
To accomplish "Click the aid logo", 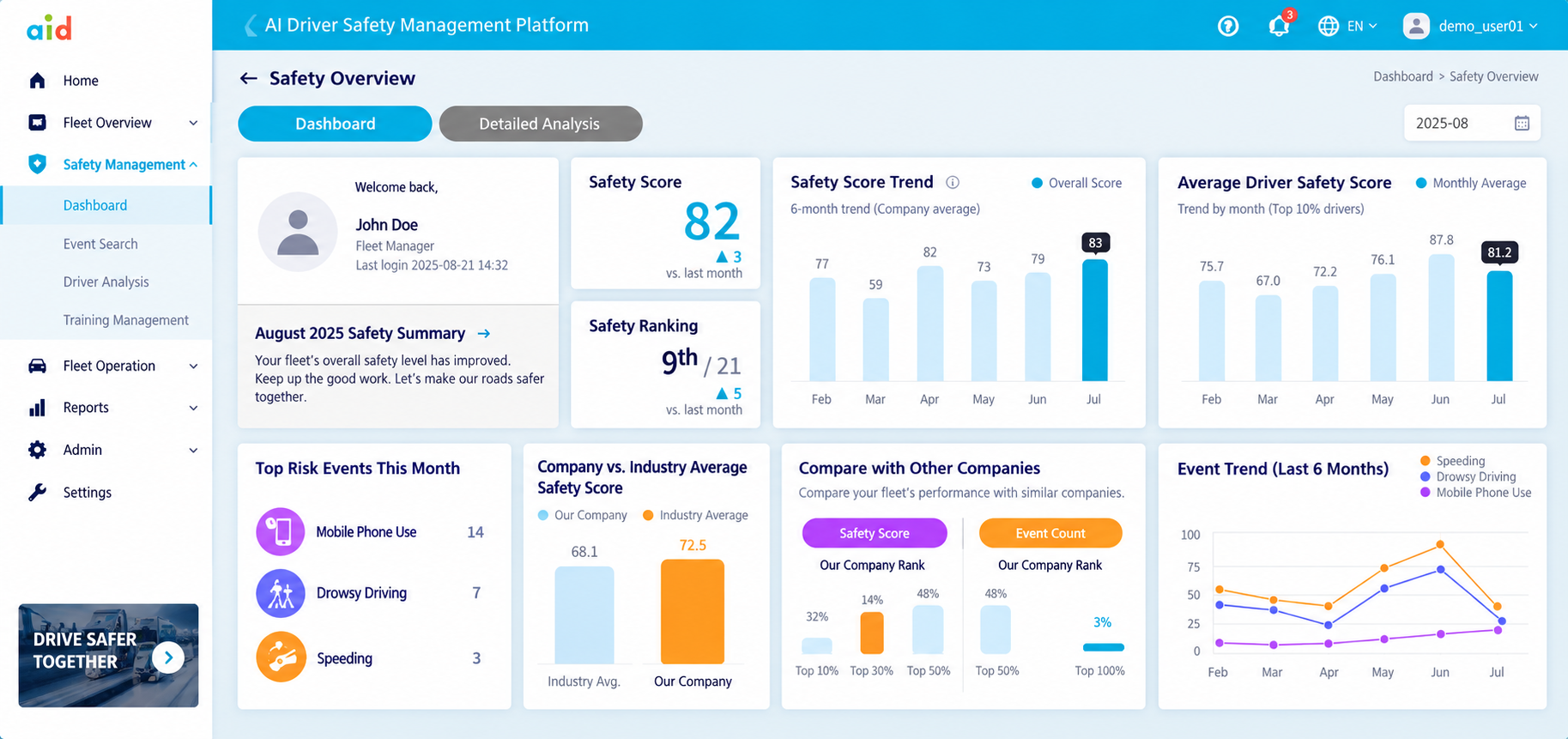I will click(49, 27).
